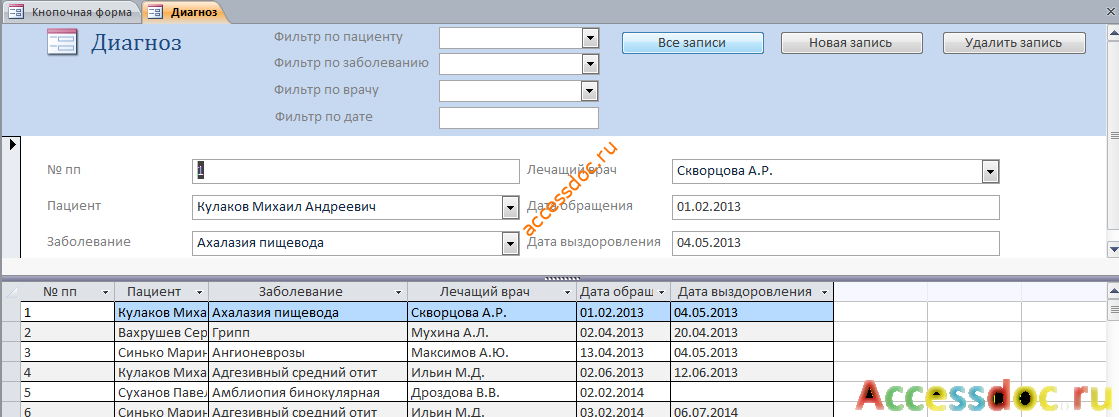Click the select-all corner box of the datasheet

(11, 291)
